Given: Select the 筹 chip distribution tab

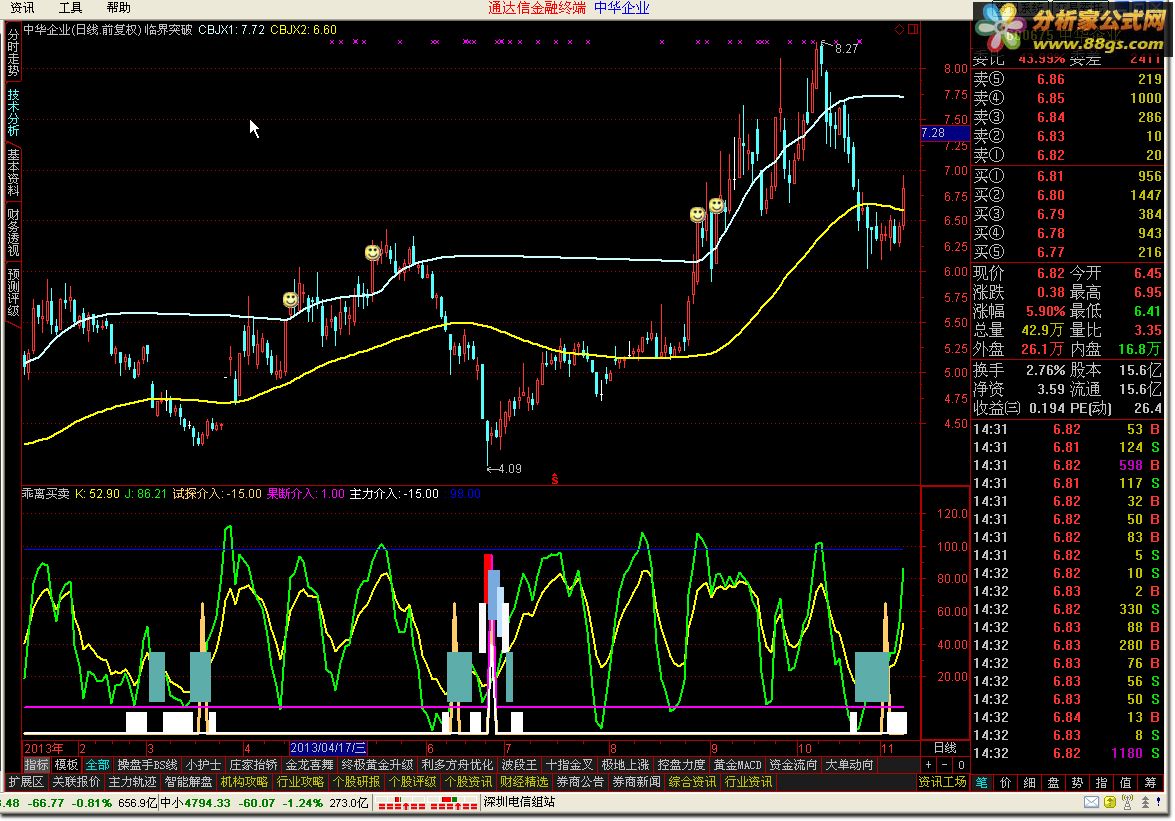Looking at the screenshot, I should tap(1150, 782).
